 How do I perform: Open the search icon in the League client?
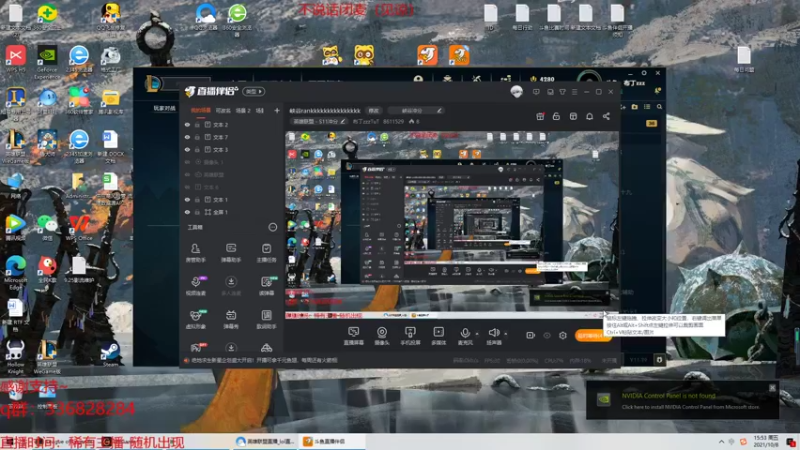(659, 107)
